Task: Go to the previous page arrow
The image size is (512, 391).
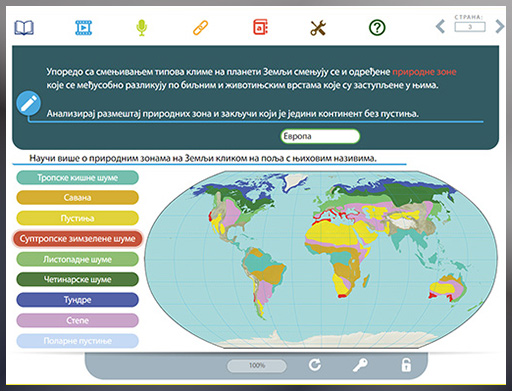Action: pyautogui.click(x=440, y=26)
